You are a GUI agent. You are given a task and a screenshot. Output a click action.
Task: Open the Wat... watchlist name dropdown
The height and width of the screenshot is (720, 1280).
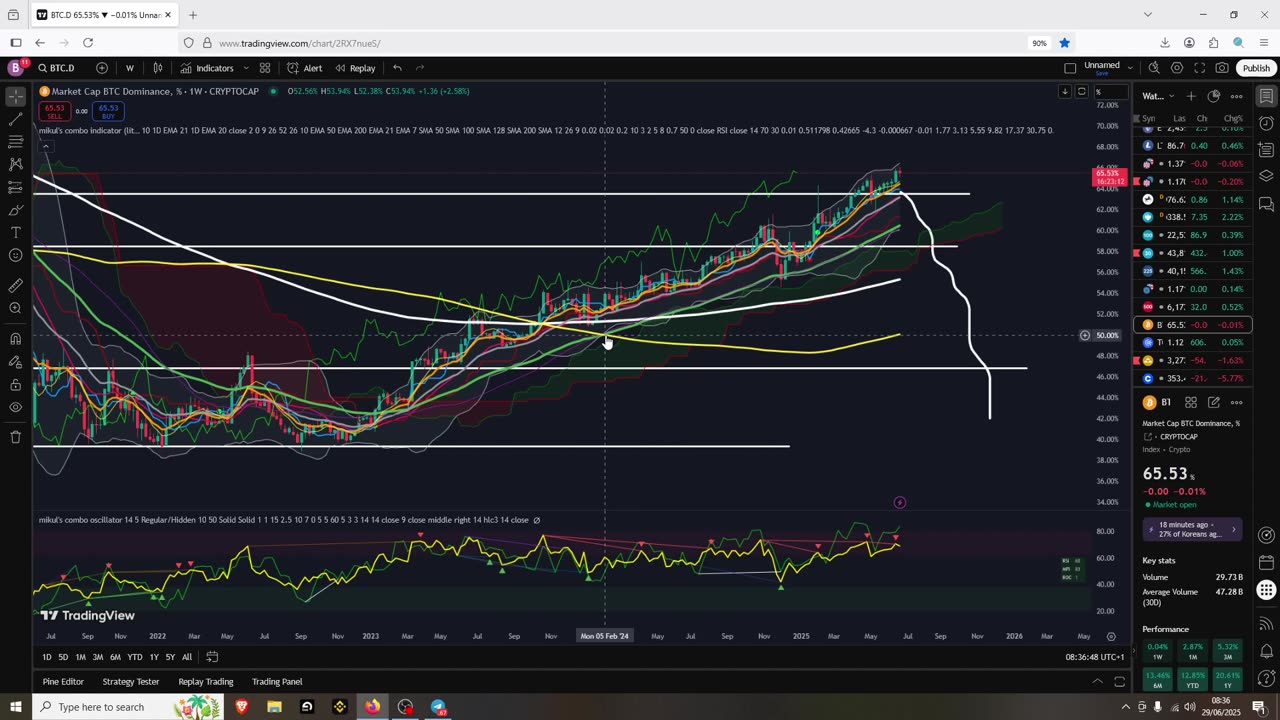click(1160, 96)
